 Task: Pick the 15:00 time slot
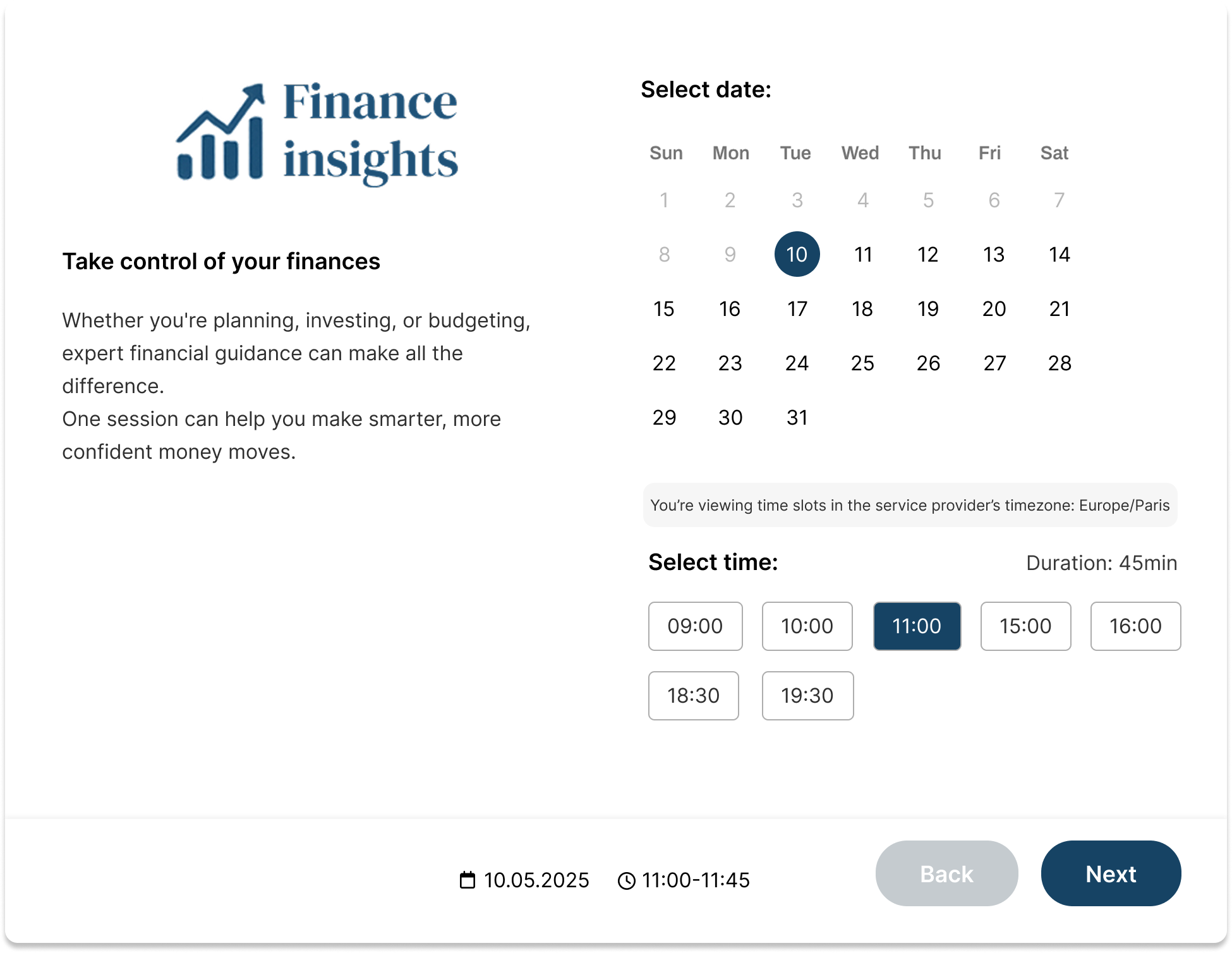(x=1025, y=626)
